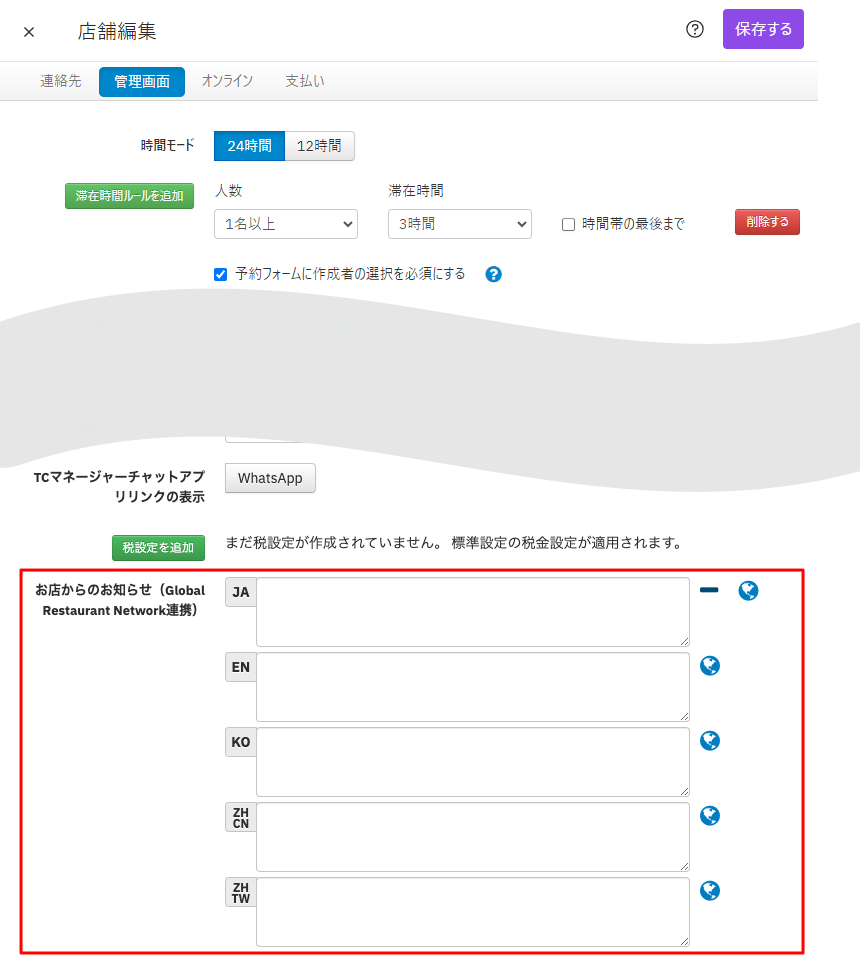Uncheck 予約フォームに作成者の選択を必須にする checkbox

tap(221, 274)
